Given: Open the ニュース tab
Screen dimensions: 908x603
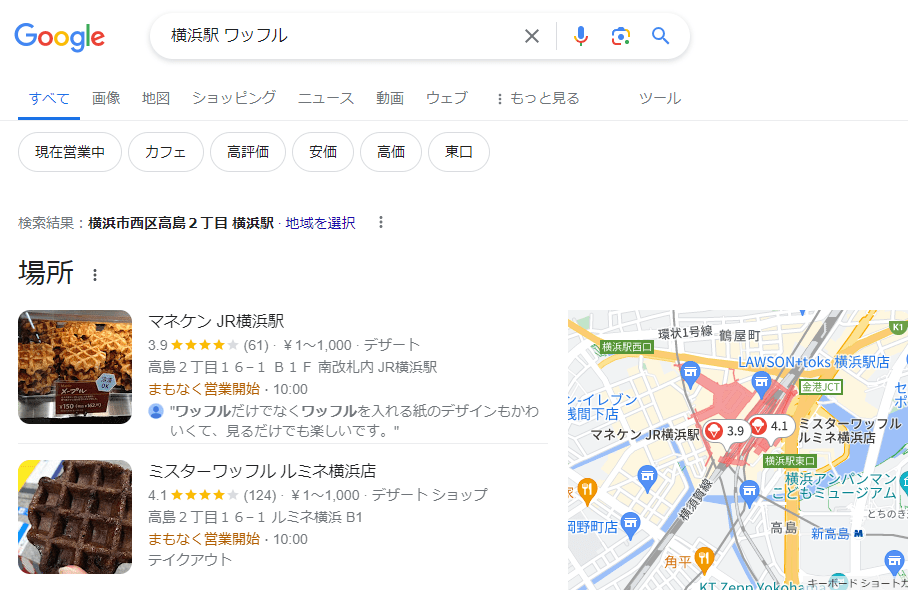Looking at the screenshot, I should 325,98.
